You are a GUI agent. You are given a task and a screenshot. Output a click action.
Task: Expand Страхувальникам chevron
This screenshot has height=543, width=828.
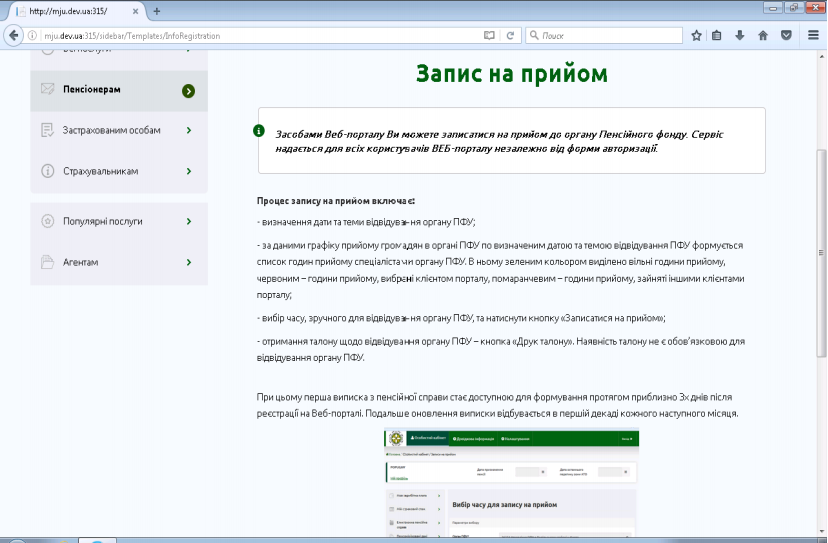point(189,171)
